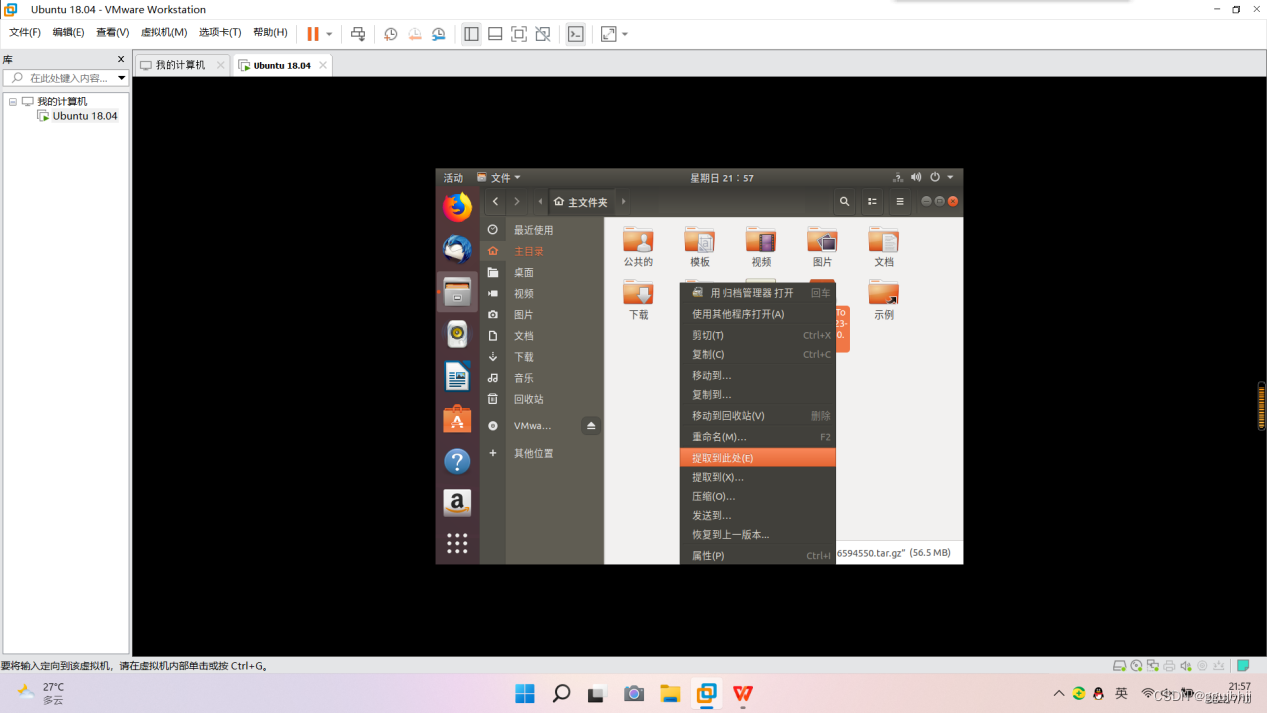Open the 示例 folder
The image size is (1267, 713).
pyautogui.click(x=884, y=301)
